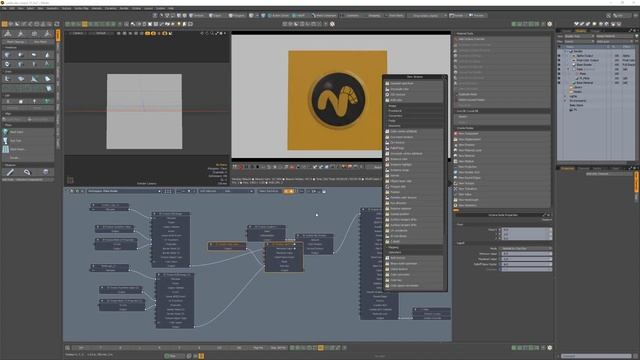Click the Minimum Value input field
The height and width of the screenshot is (360, 640).
tap(526, 254)
